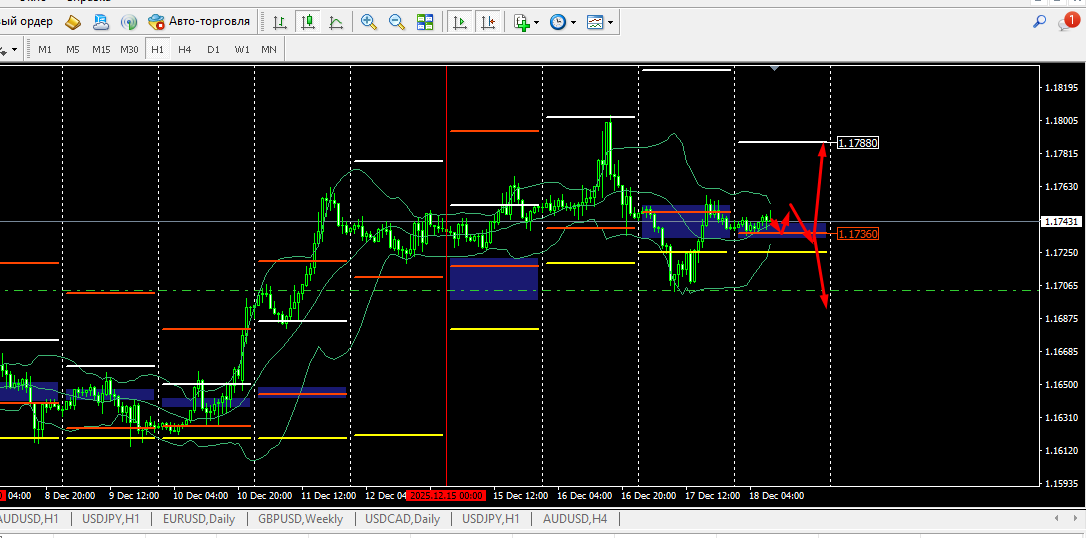Select the M5 timeframe
The image size is (1086, 538).
pyautogui.click(x=73, y=50)
